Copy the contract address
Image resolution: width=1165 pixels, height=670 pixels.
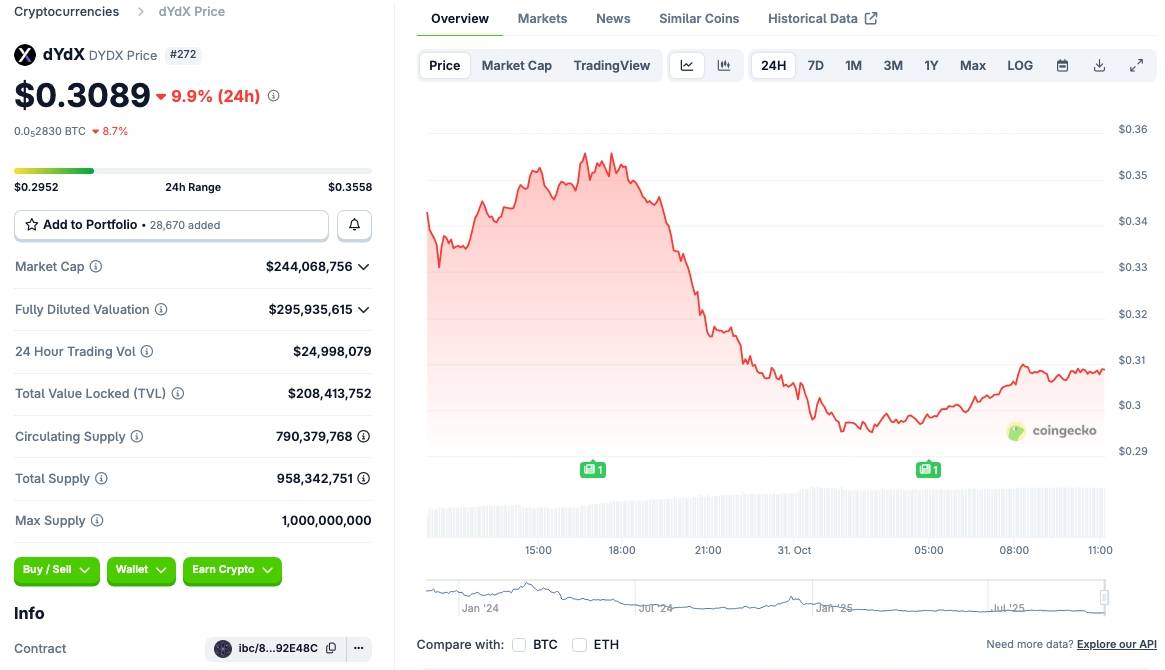click(x=331, y=648)
